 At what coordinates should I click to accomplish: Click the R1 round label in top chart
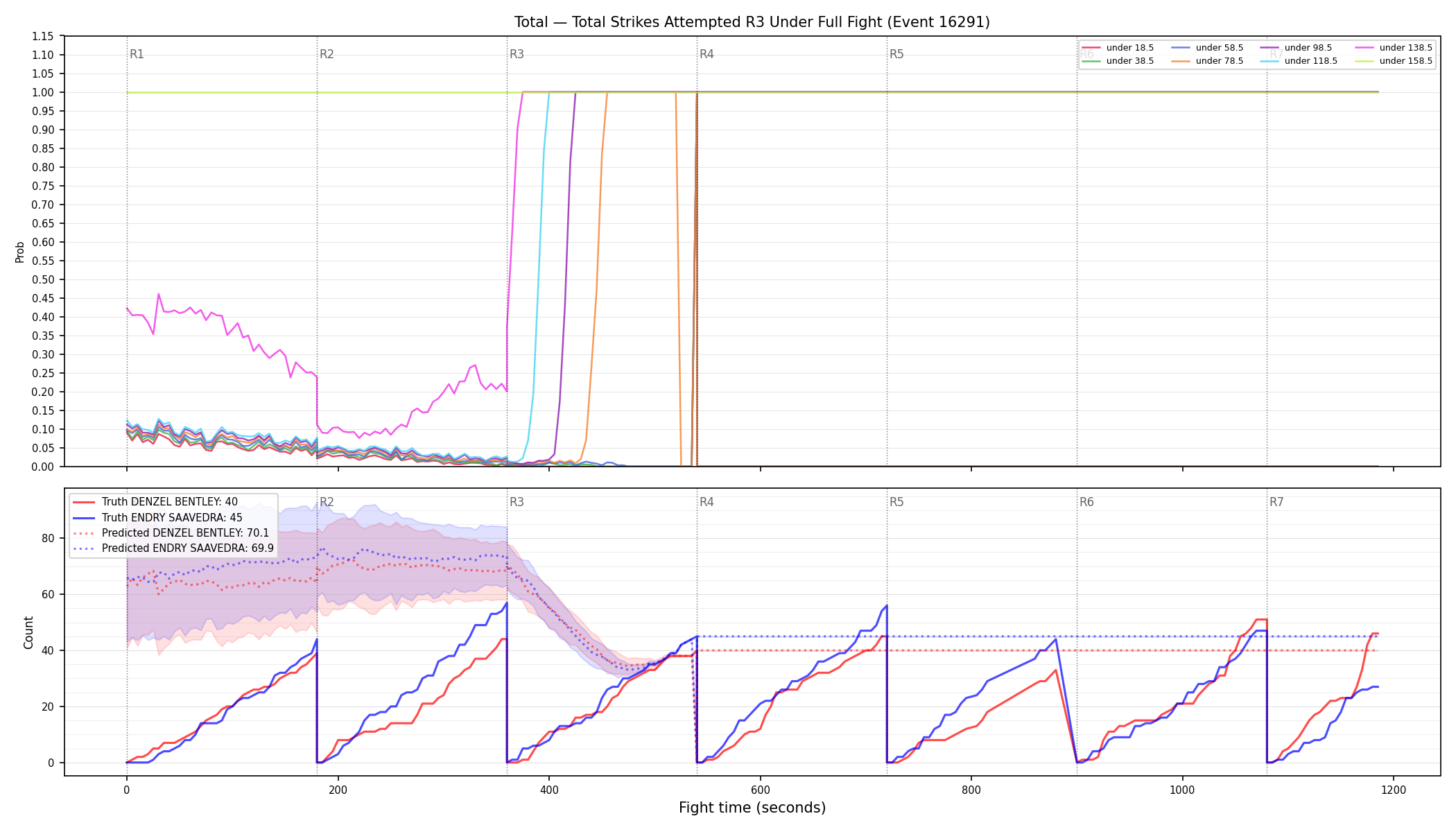click(x=137, y=54)
